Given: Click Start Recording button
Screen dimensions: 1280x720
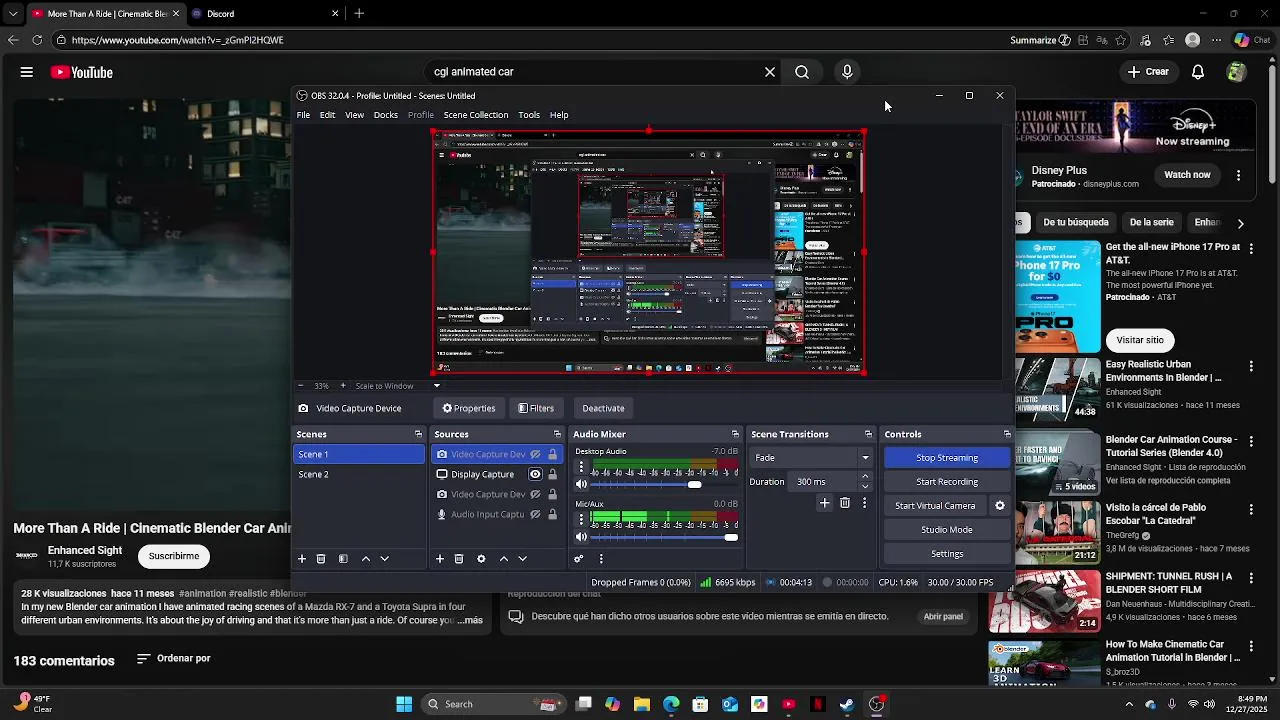Looking at the screenshot, I should [947, 482].
